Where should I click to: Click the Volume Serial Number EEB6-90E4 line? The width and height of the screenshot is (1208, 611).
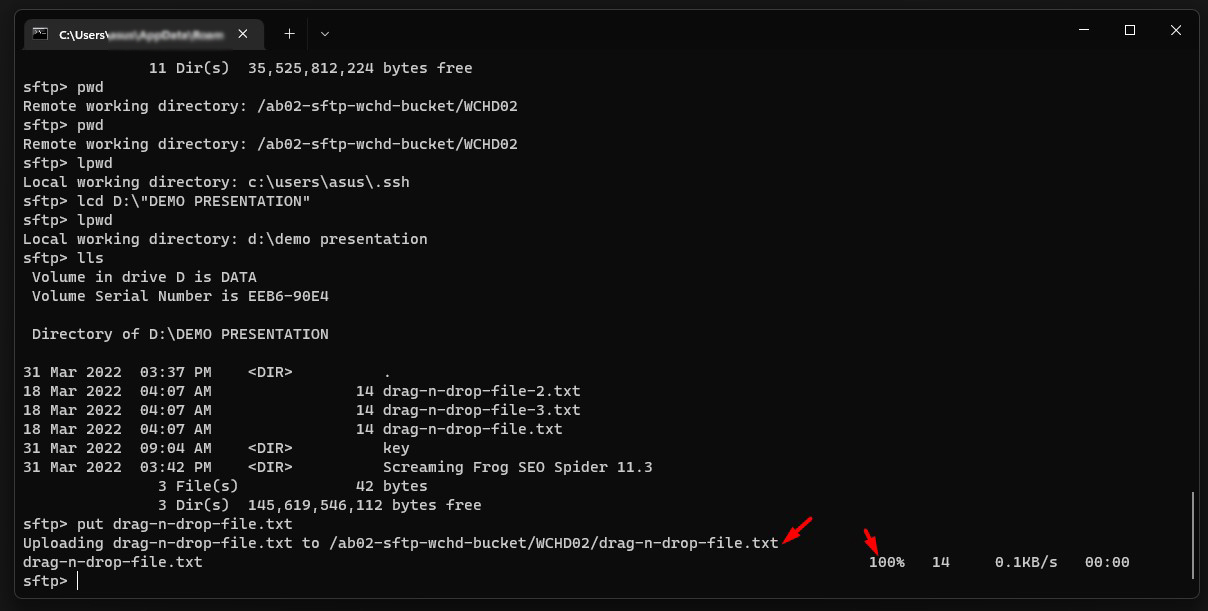click(180, 296)
